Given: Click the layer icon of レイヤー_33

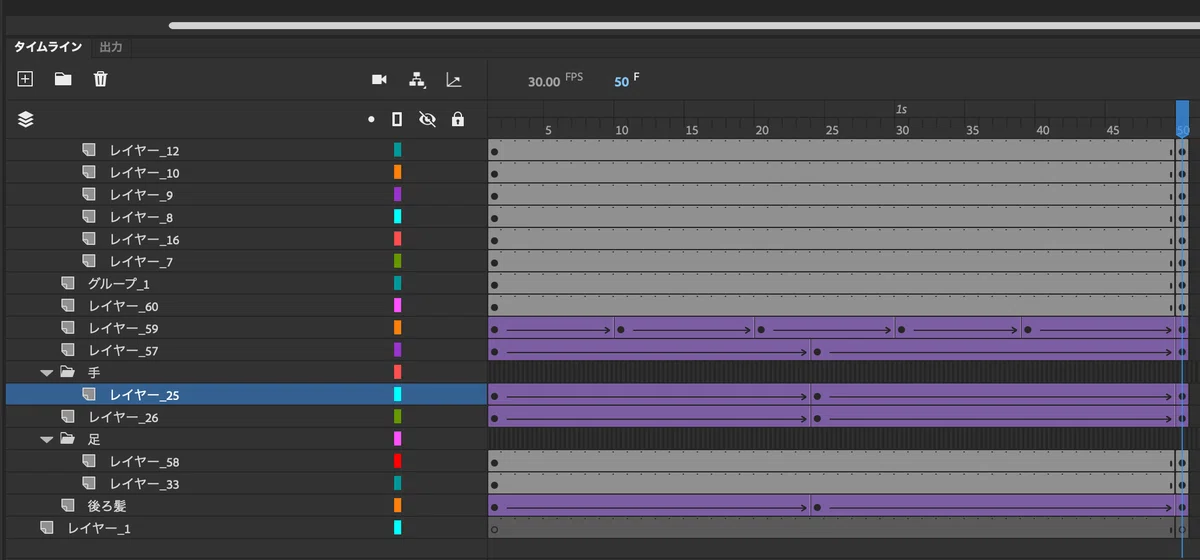Looking at the screenshot, I should (89, 483).
